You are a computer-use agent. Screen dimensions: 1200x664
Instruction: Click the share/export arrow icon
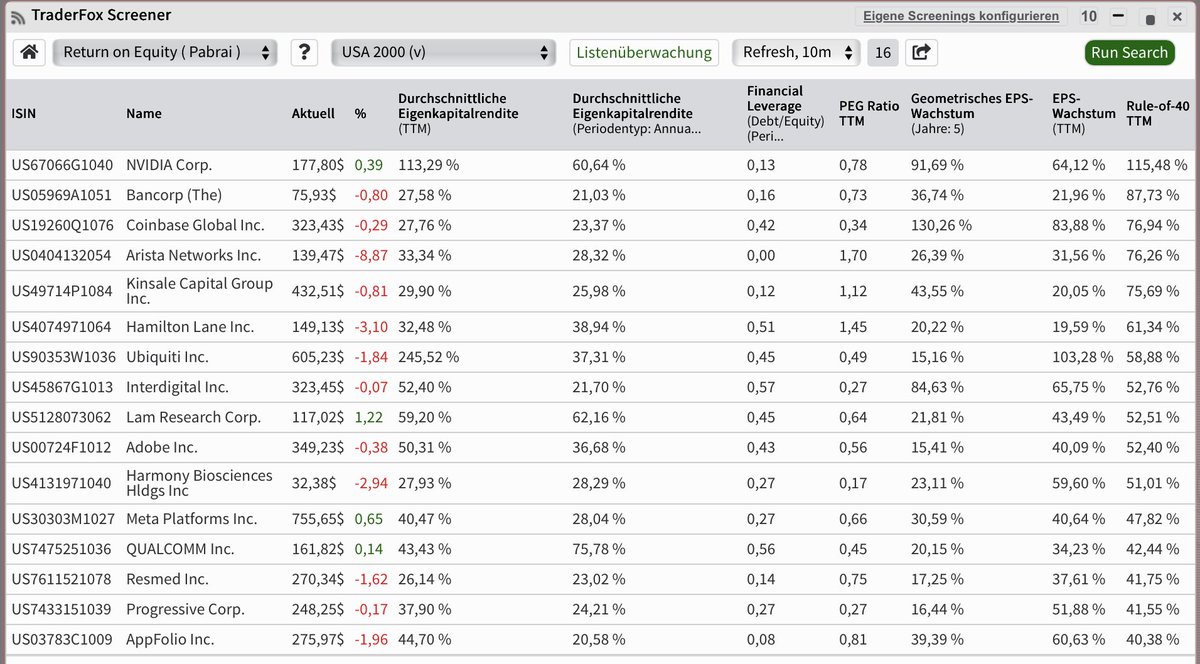click(921, 52)
